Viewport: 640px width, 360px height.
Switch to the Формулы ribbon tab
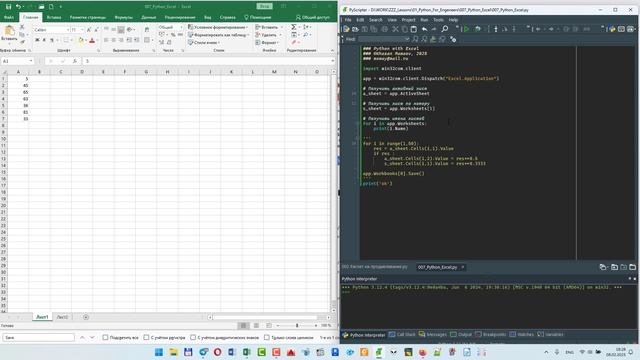coord(123,17)
